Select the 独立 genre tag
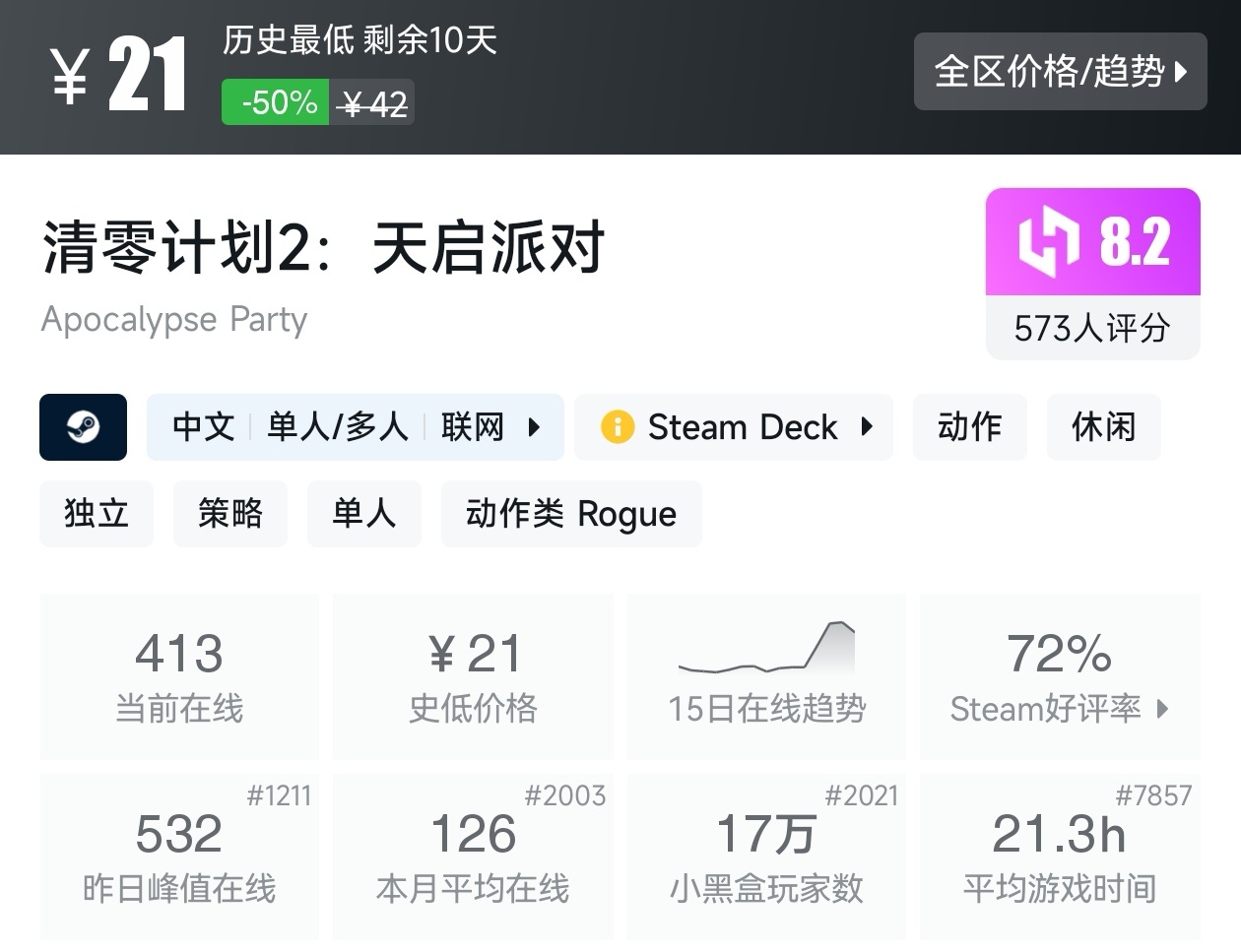 click(x=97, y=514)
